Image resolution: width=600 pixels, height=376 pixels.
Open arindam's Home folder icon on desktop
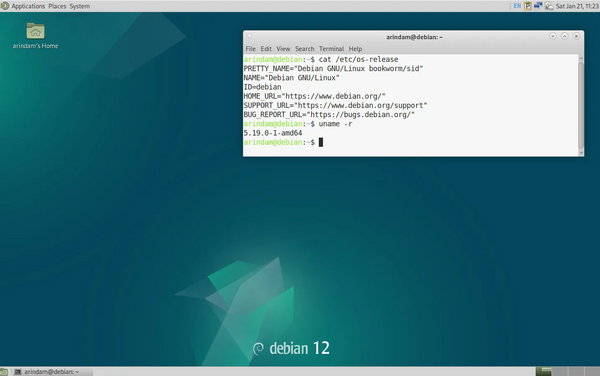click(x=35, y=36)
